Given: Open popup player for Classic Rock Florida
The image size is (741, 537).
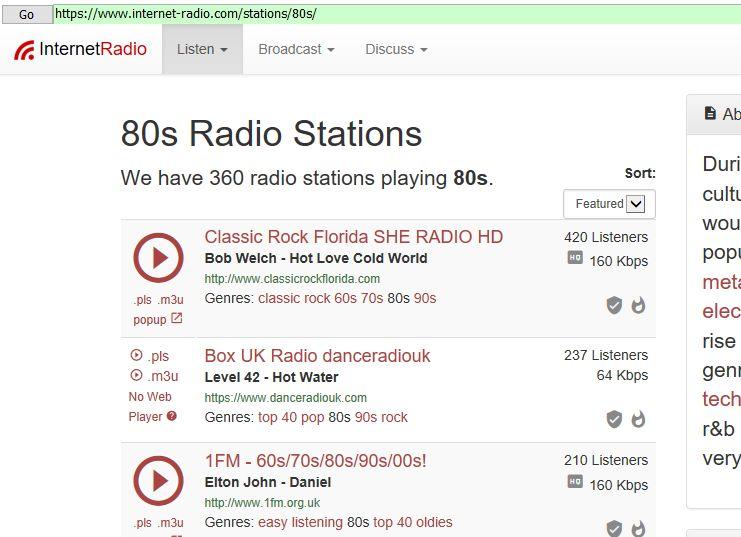Looking at the screenshot, I should click(157, 320).
